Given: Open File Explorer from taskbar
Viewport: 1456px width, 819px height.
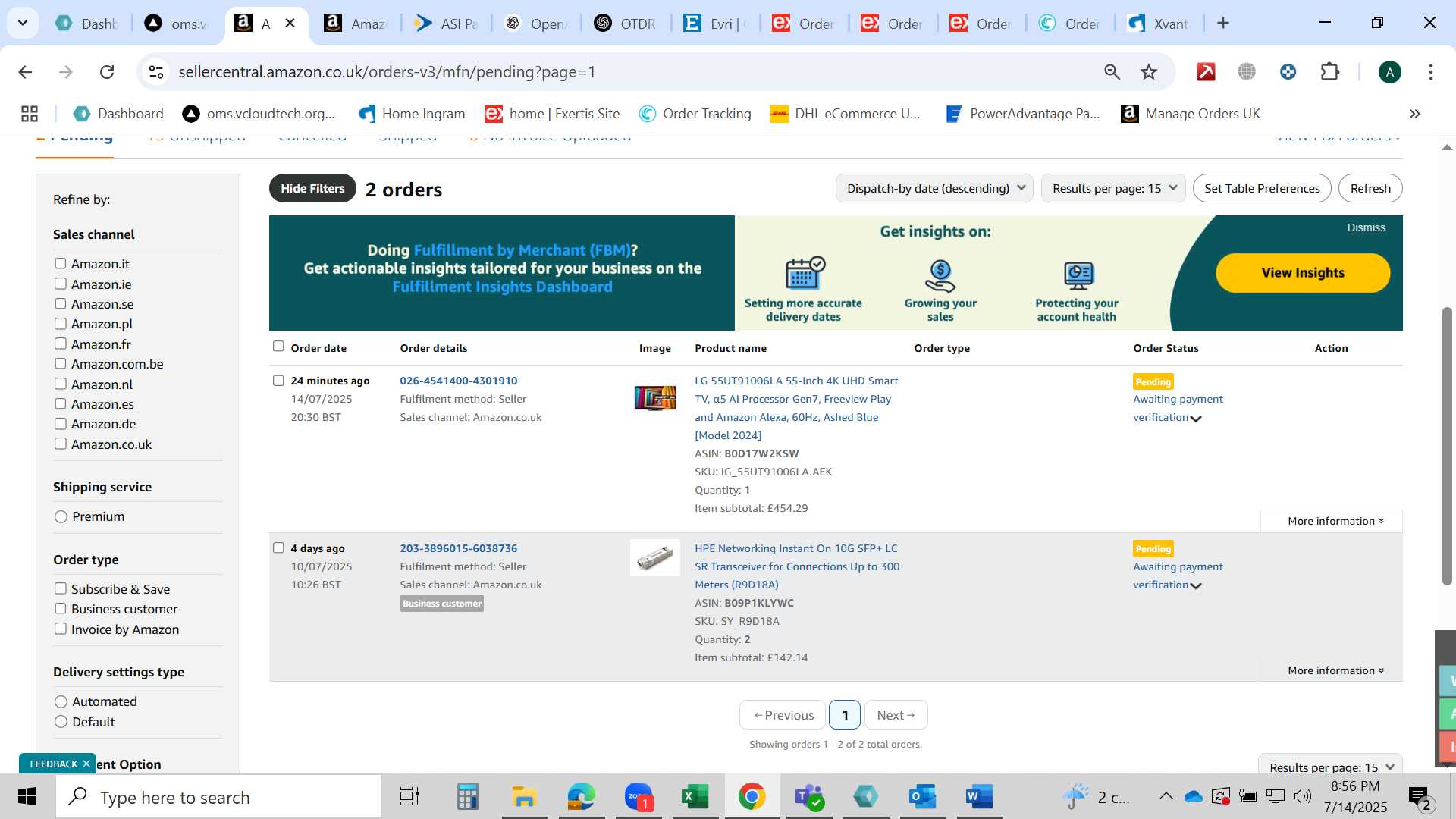Looking at the screenshot, I should pos(524,797).
